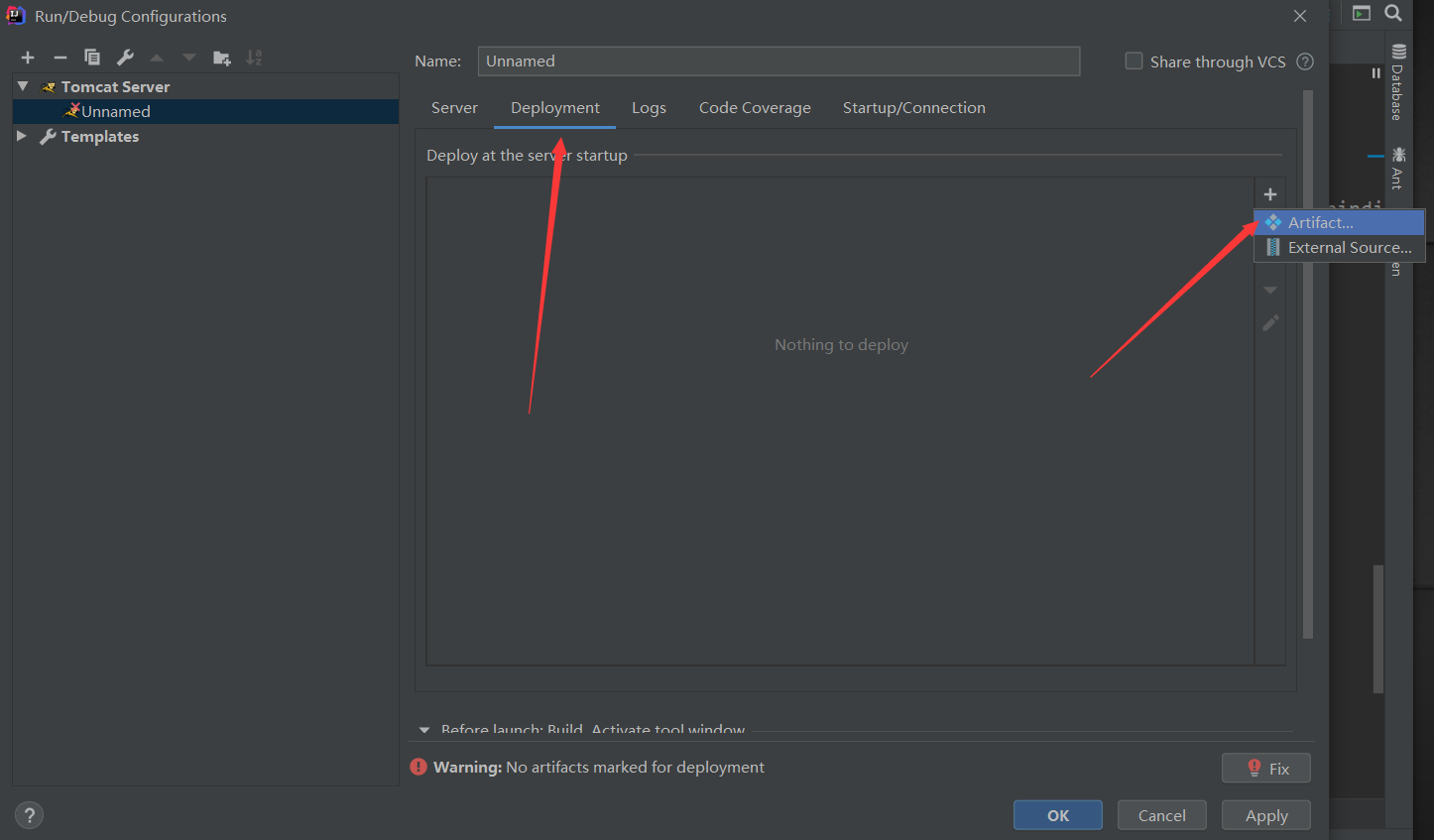Click the pause marker in IDE editor gutter
This screenshot has width=1434, height=840.
click(x=1375, y=72)
